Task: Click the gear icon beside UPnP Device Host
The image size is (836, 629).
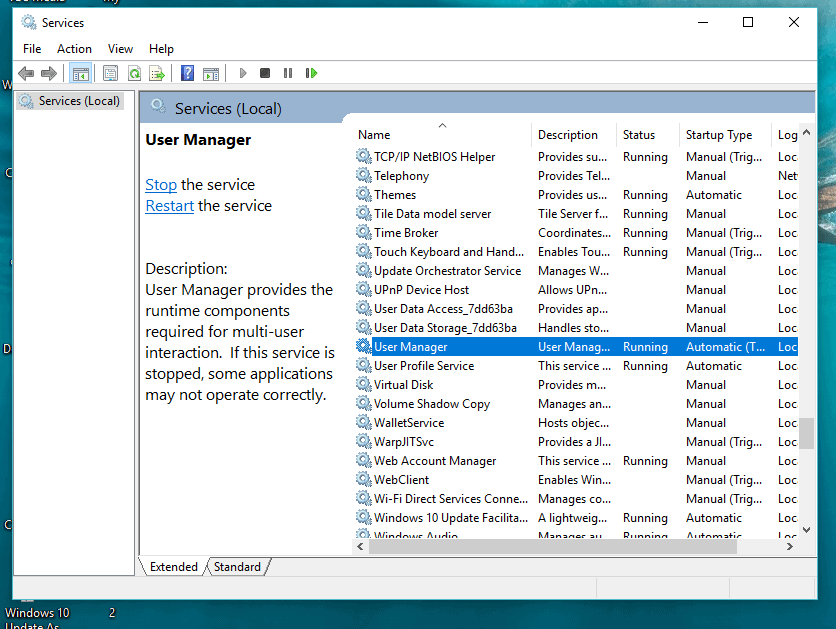Action: click(364, 289)
